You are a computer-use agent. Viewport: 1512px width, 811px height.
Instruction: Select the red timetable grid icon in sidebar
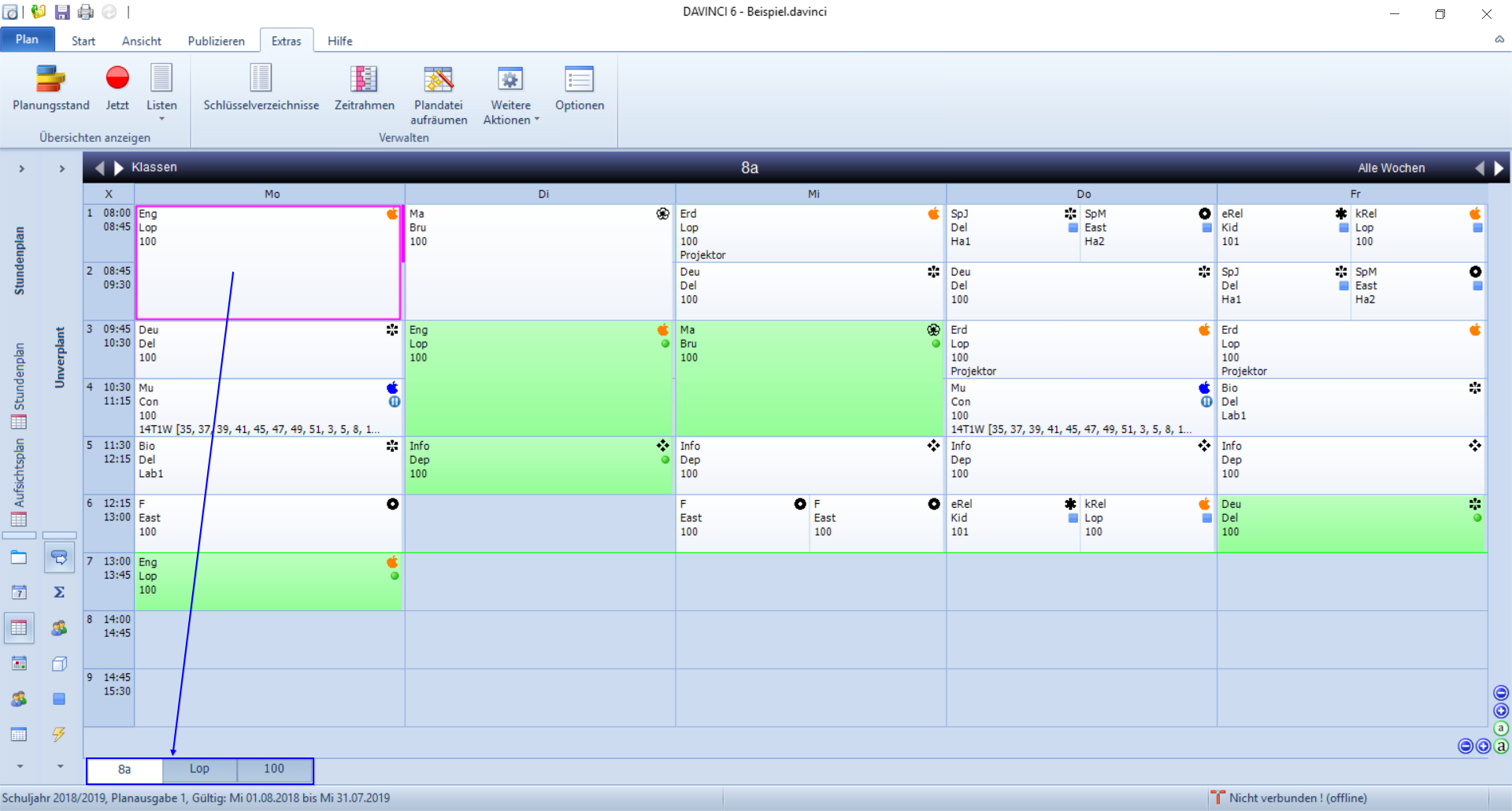pos(19,628)
